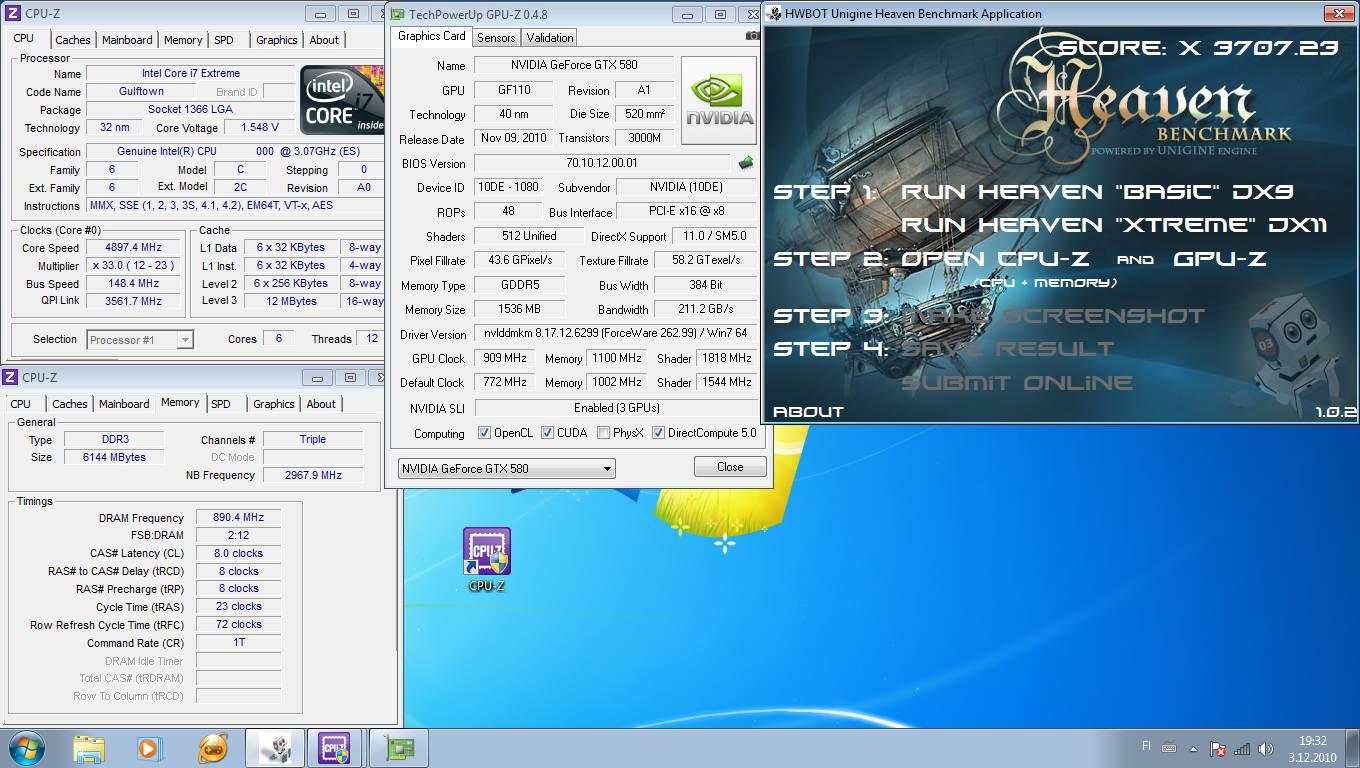Viewport: 1360px width, 768px height.
Task: Click the GPU-Z screenshot camera icon
Action: click(x=752, y=36)
